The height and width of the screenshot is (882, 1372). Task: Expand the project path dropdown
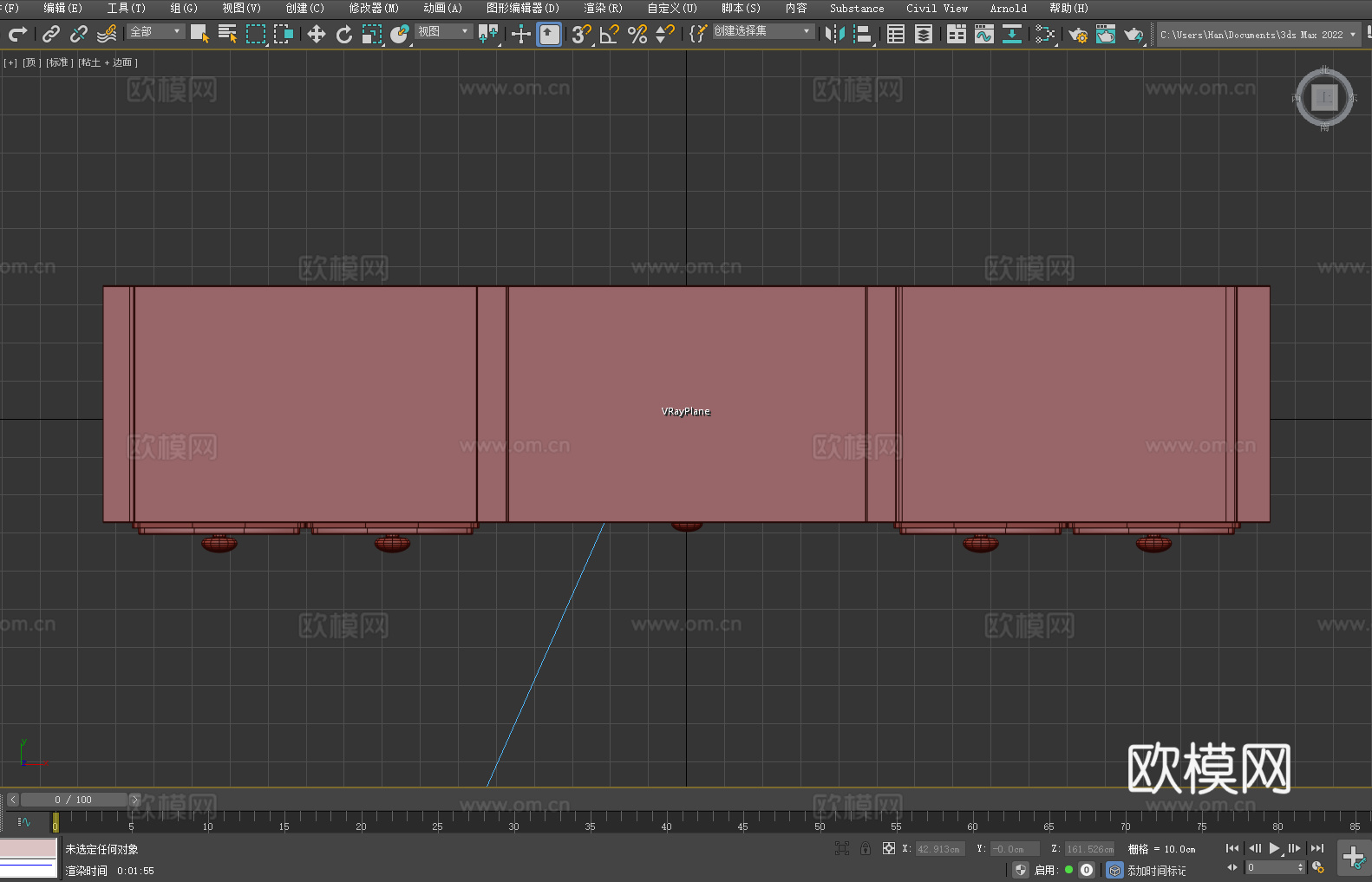[x=1353, y=35]
